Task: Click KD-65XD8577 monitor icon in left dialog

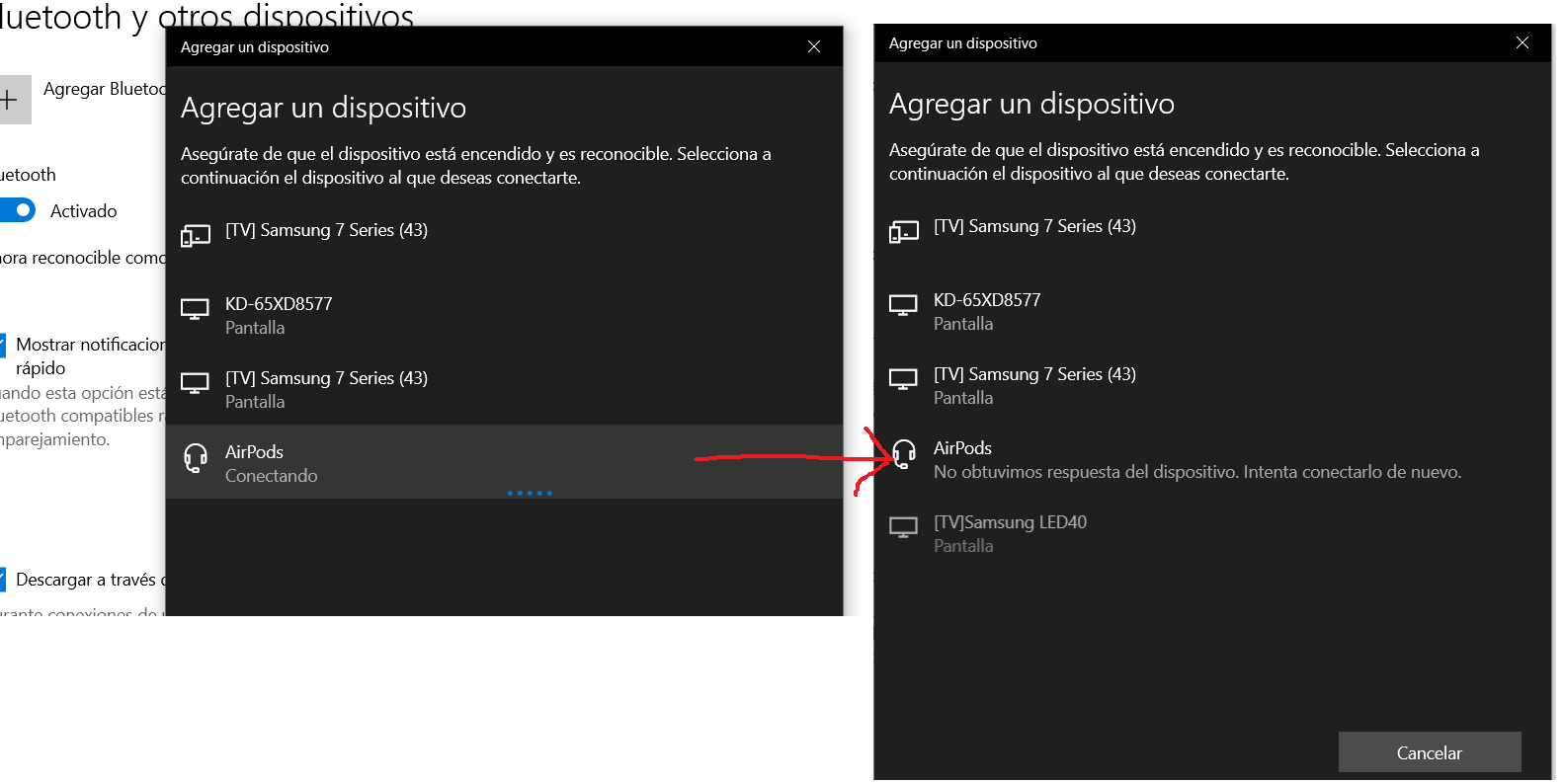Action: point(196,309)
